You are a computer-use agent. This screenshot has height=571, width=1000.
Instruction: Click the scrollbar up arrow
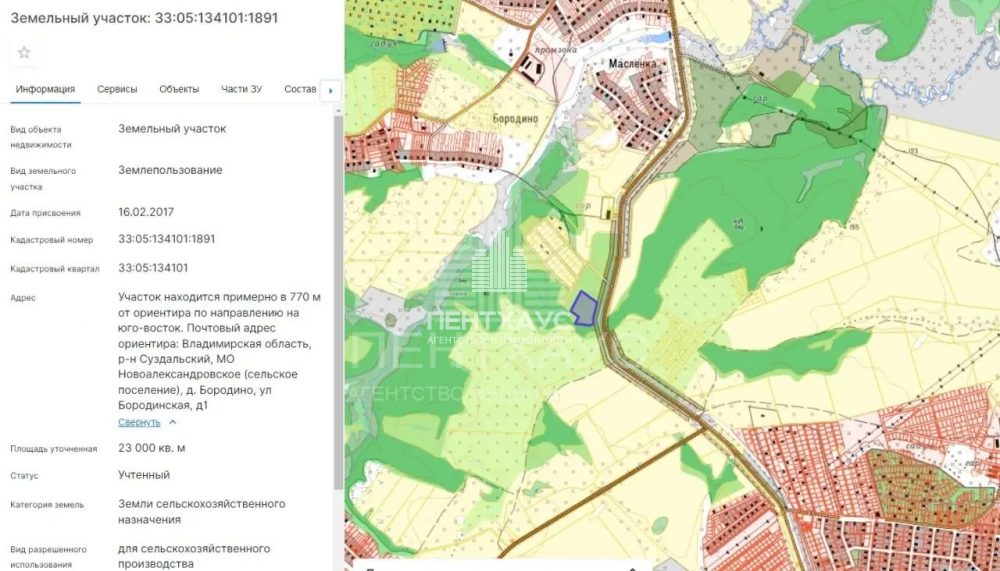click(x=339, y=110)
